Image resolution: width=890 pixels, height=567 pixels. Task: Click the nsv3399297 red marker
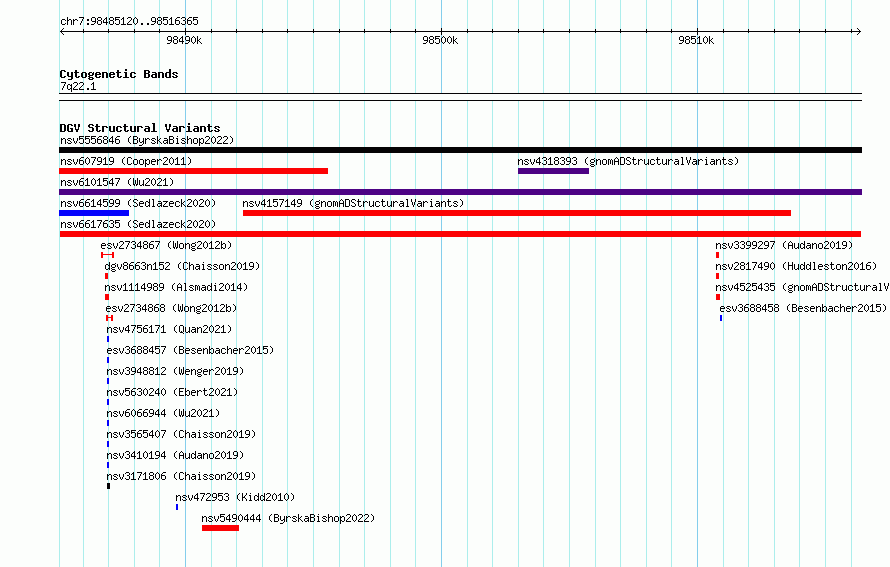point(717,255)
